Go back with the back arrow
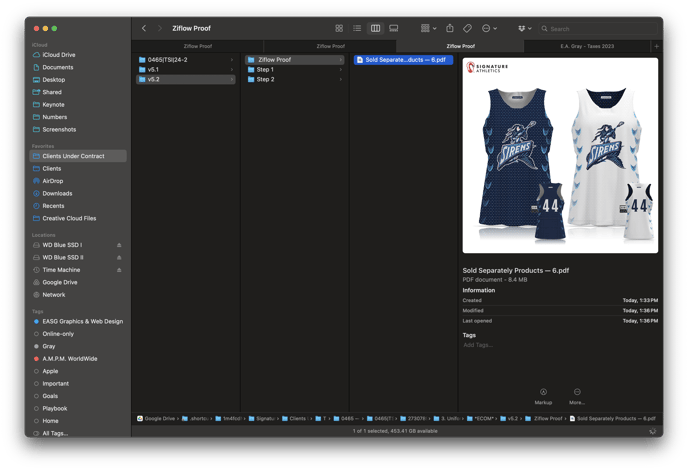This screenshot has height=470, width=688. (144, 29)
